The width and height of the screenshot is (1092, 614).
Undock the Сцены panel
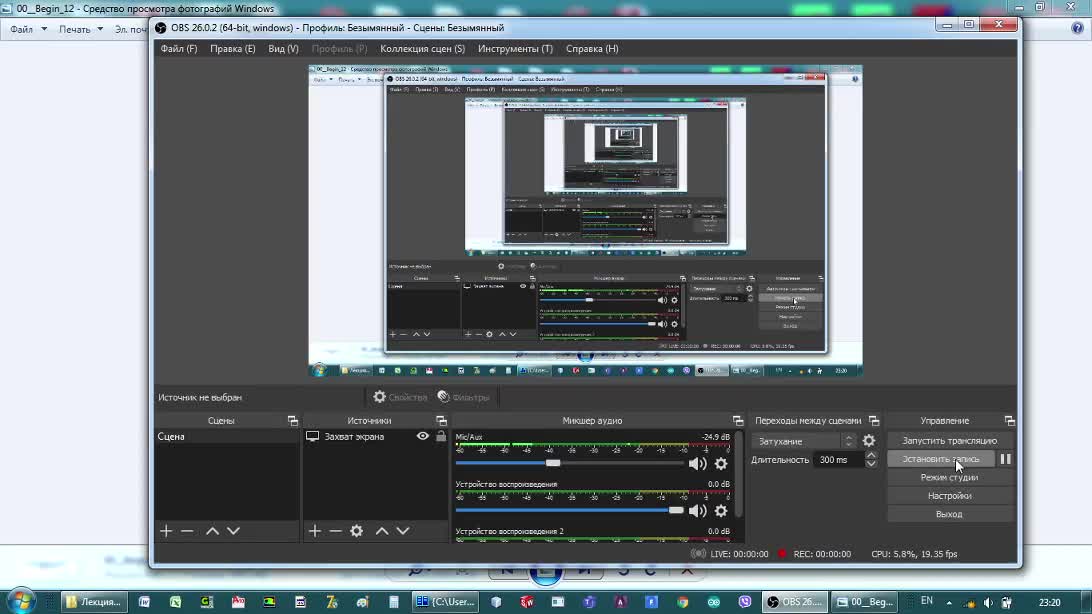tap(292, 420)
